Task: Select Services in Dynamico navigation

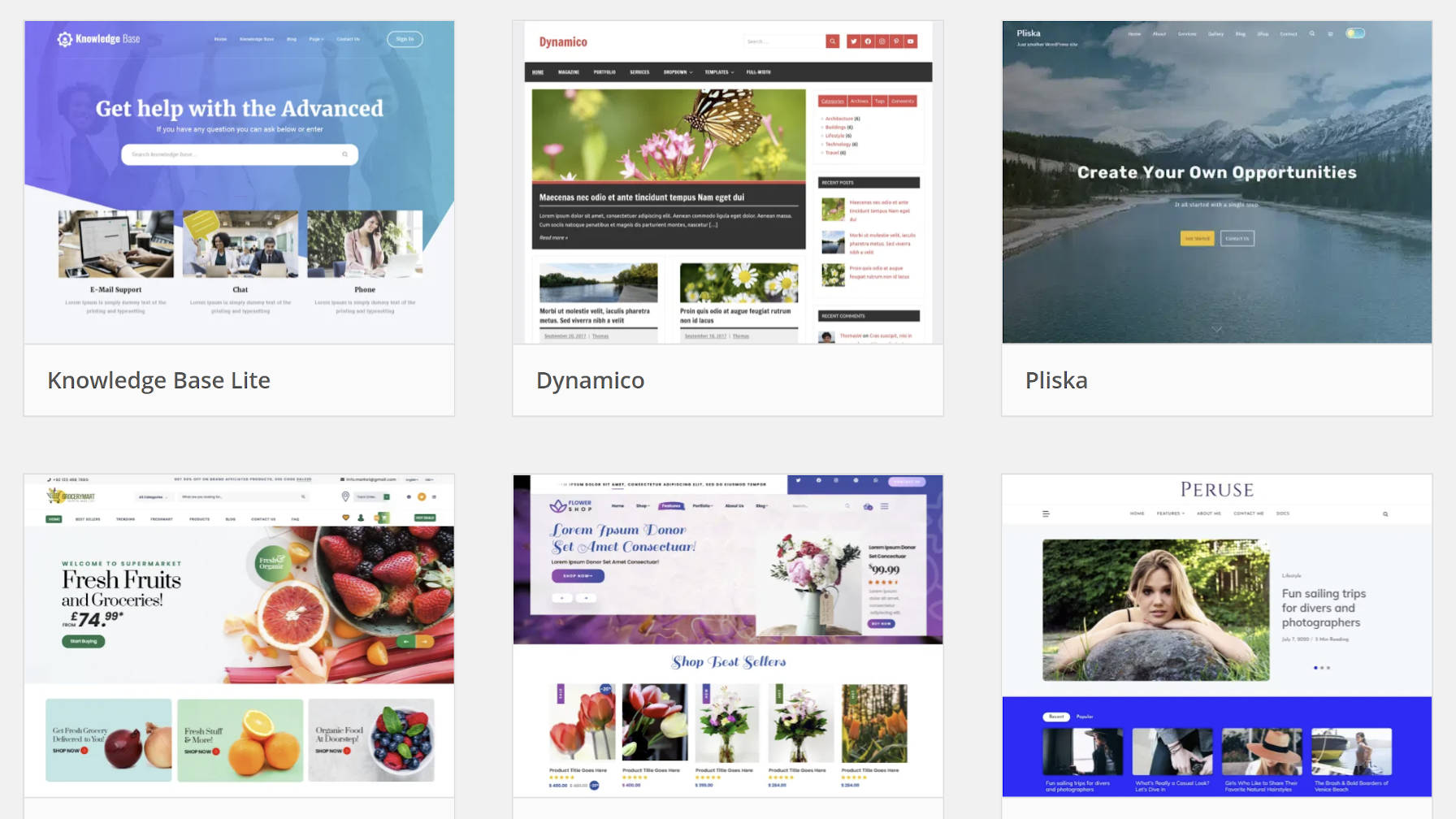Action: [x=639, y=72]
